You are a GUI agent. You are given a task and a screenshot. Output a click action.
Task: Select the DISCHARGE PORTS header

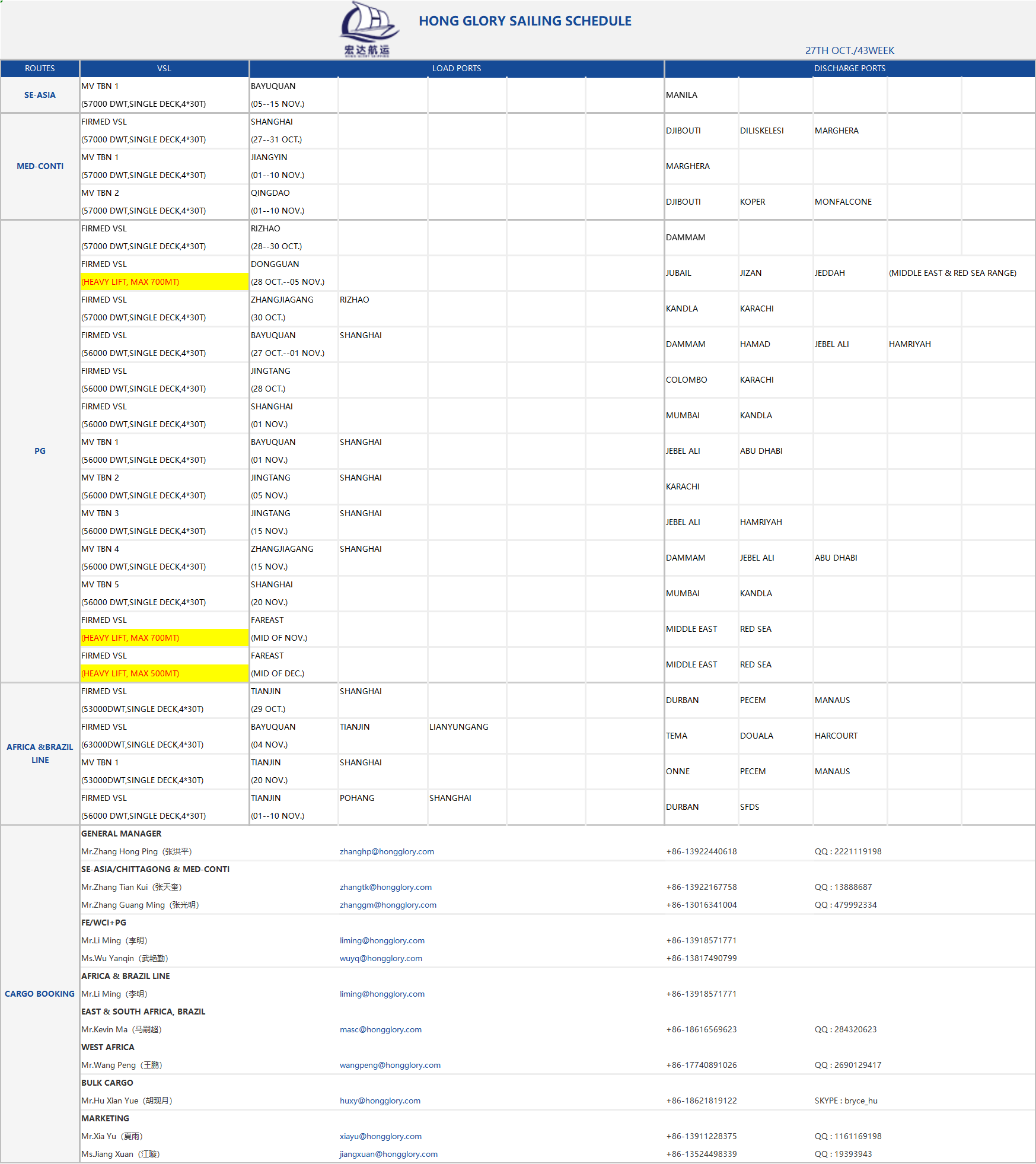coord(849,68)
